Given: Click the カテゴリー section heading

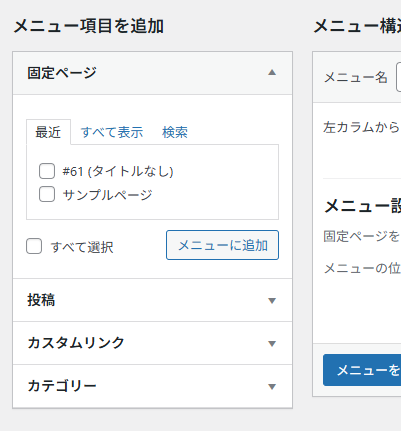Looking at the screenshot, I should (x=62, y=386).
